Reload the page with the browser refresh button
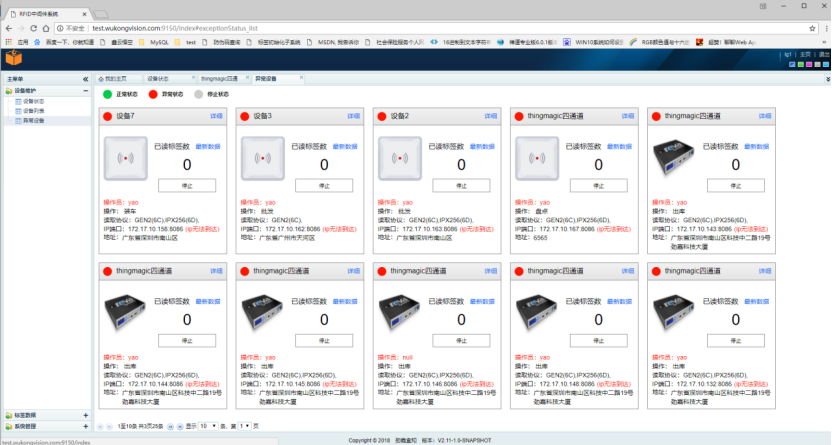 33,29
